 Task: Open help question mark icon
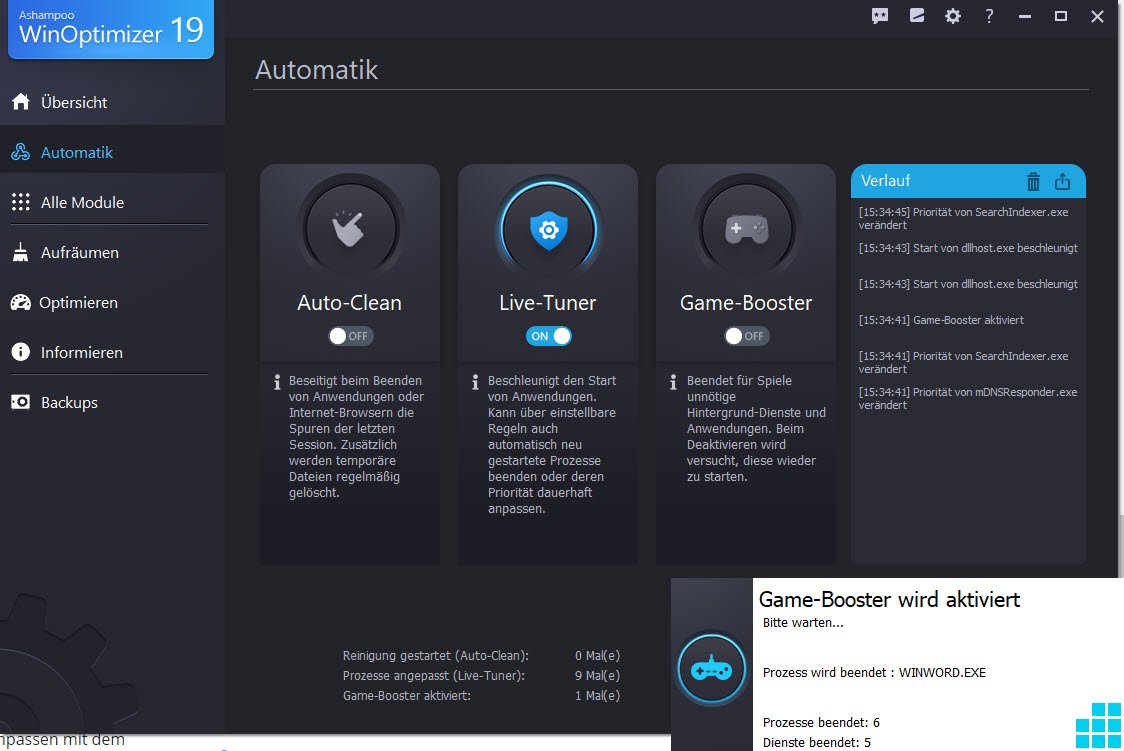[989, 16]
